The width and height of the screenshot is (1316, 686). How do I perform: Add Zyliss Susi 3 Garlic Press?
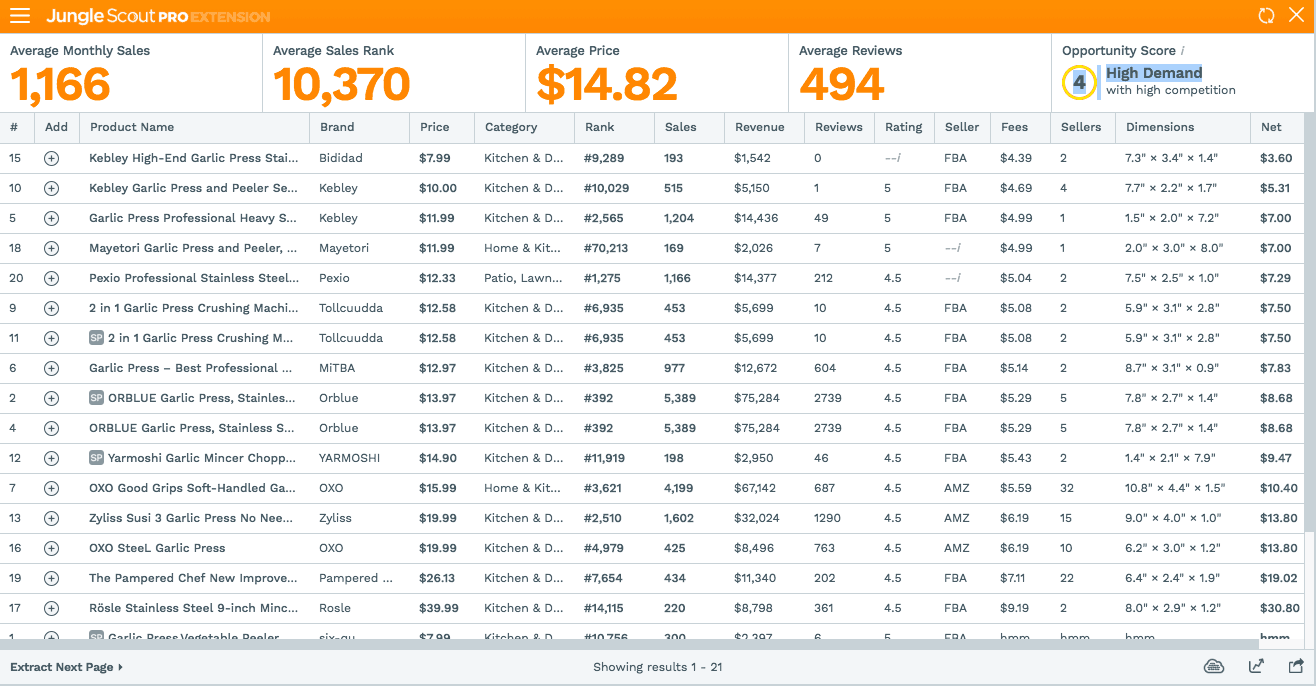tap(51, 518)
